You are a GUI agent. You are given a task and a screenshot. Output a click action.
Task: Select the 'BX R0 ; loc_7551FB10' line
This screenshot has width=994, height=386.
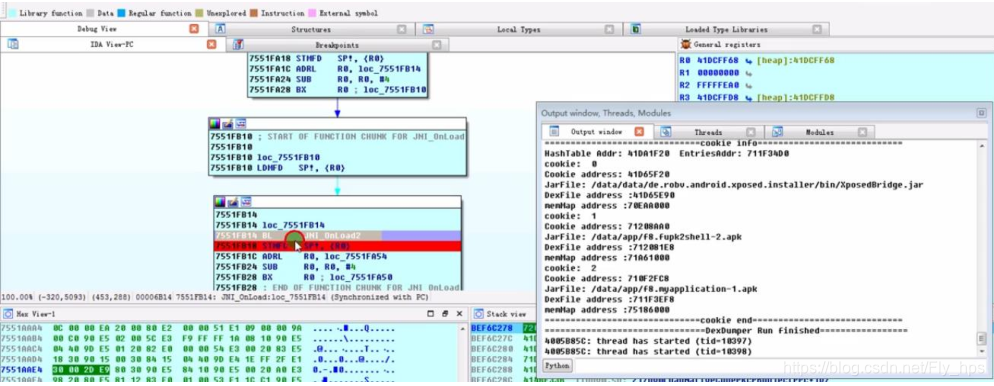tap(337, 90)
